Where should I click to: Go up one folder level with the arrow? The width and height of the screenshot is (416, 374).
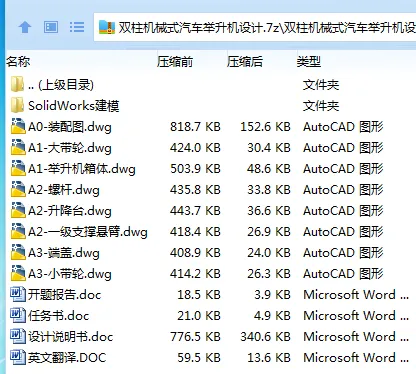25,27
